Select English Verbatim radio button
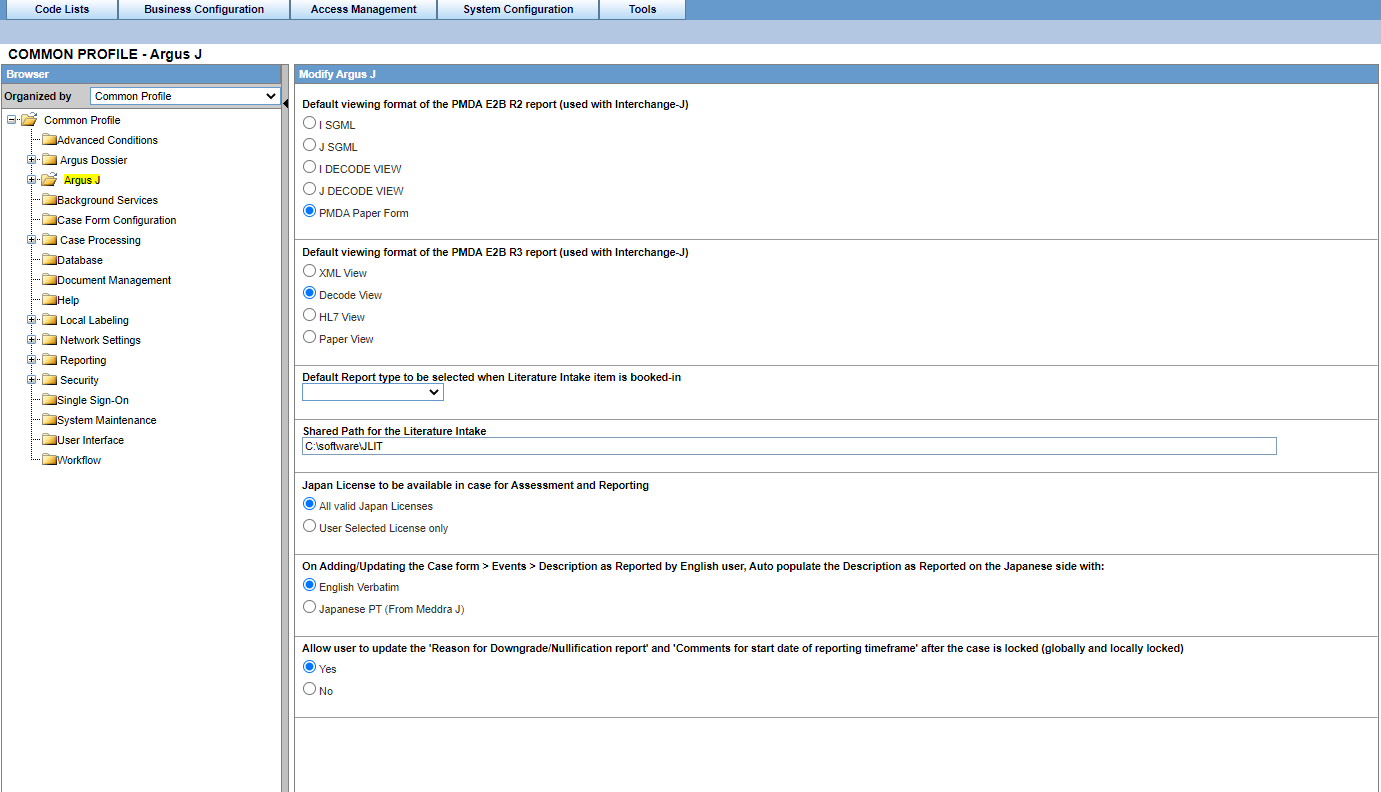 click(x=310, y=585)
